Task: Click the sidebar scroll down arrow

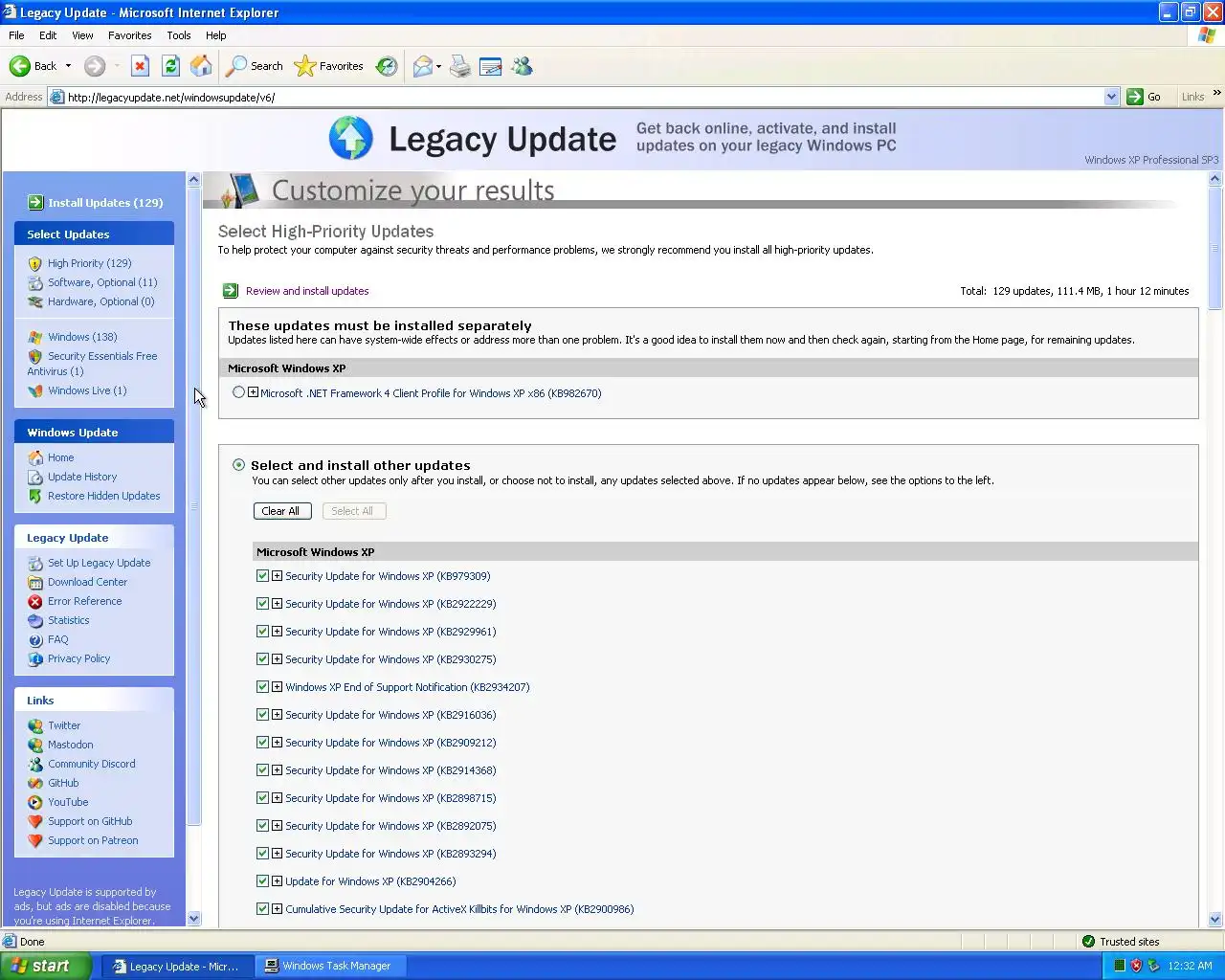Action: coord(193,919)
